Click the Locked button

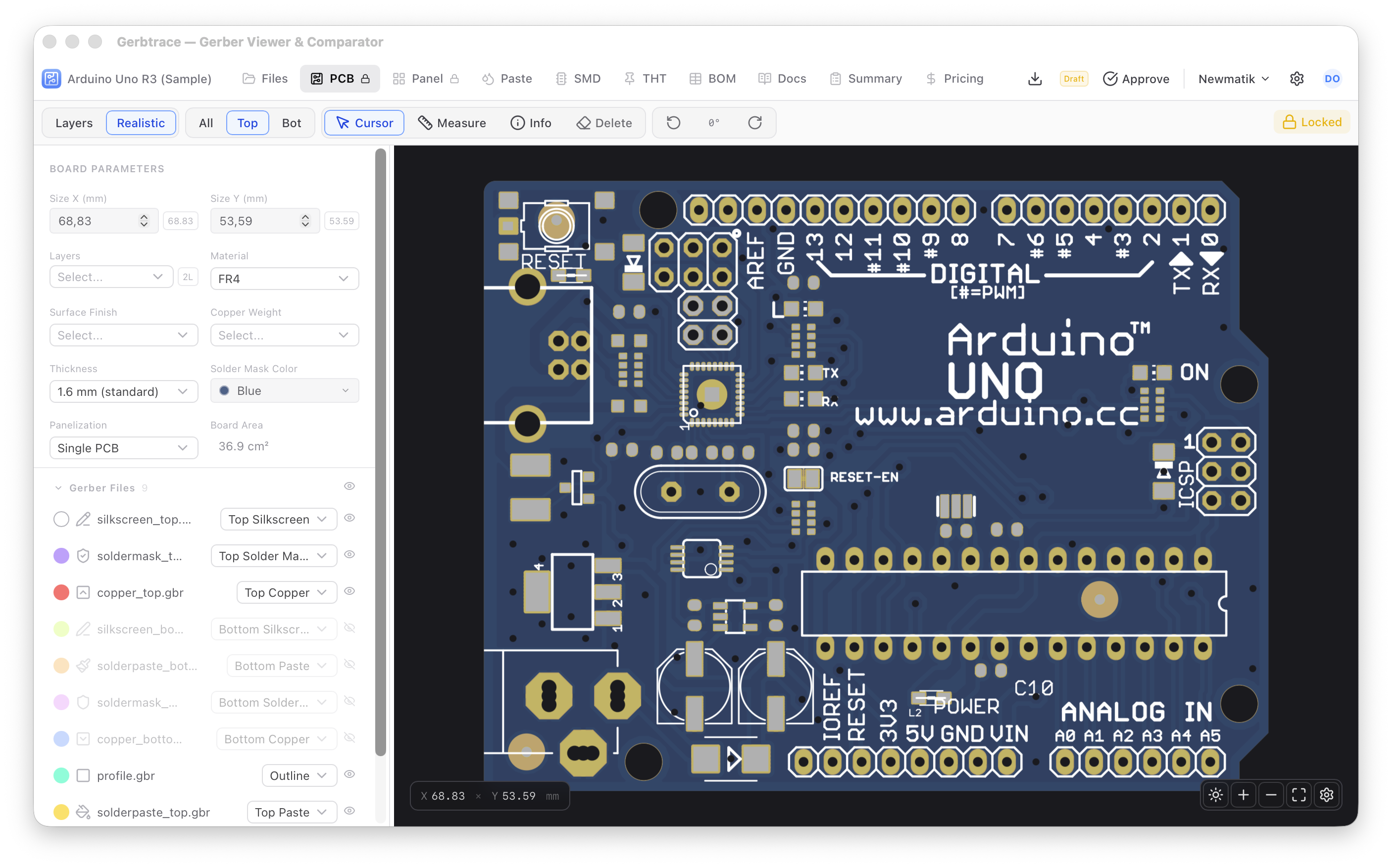(x=1312, y=122)
